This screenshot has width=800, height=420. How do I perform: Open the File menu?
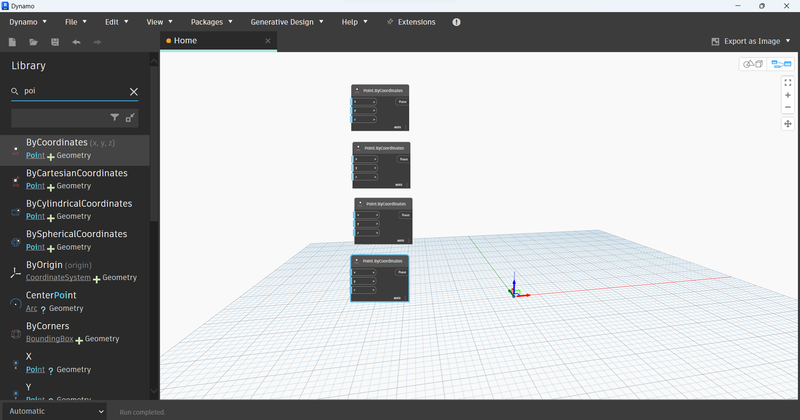click(76, 22)
